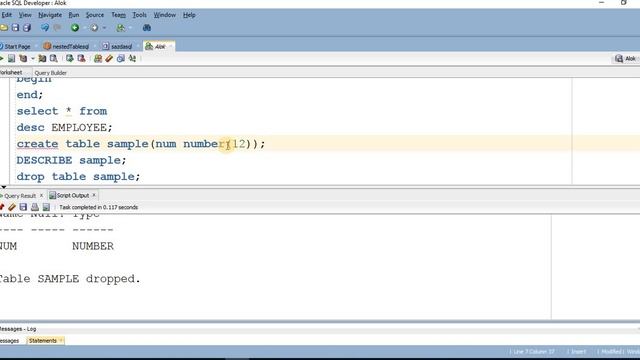Click the 'desc EMPLOYEE;' code line
The width and height of the screenshot is (640, 360).
(64, 127)
